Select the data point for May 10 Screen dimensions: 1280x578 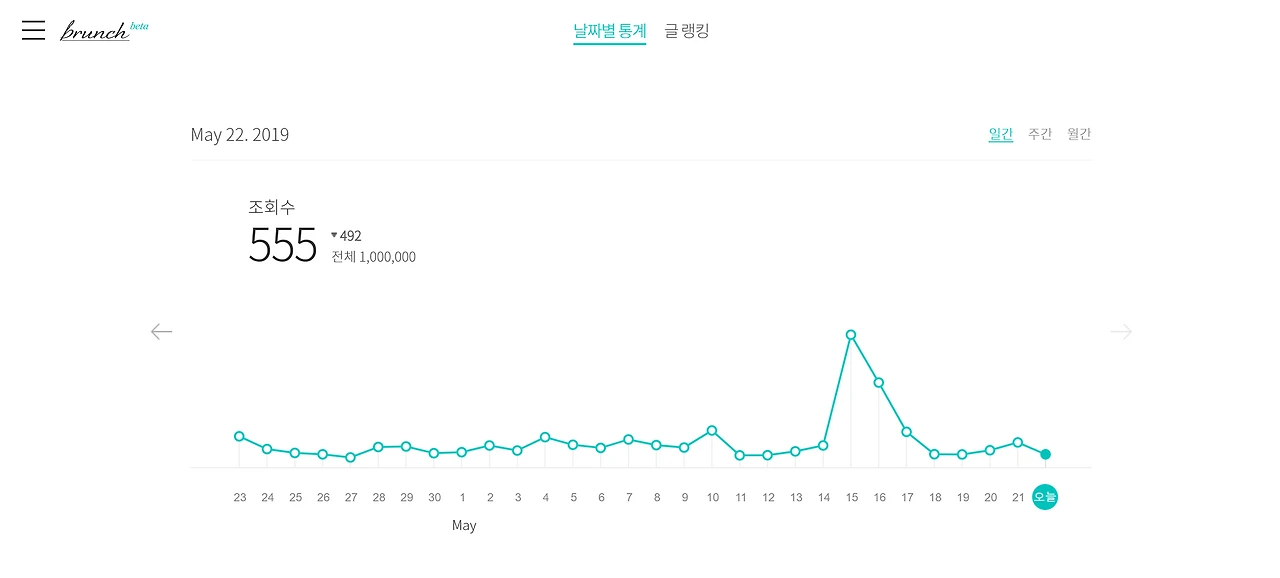coord(712,431)
